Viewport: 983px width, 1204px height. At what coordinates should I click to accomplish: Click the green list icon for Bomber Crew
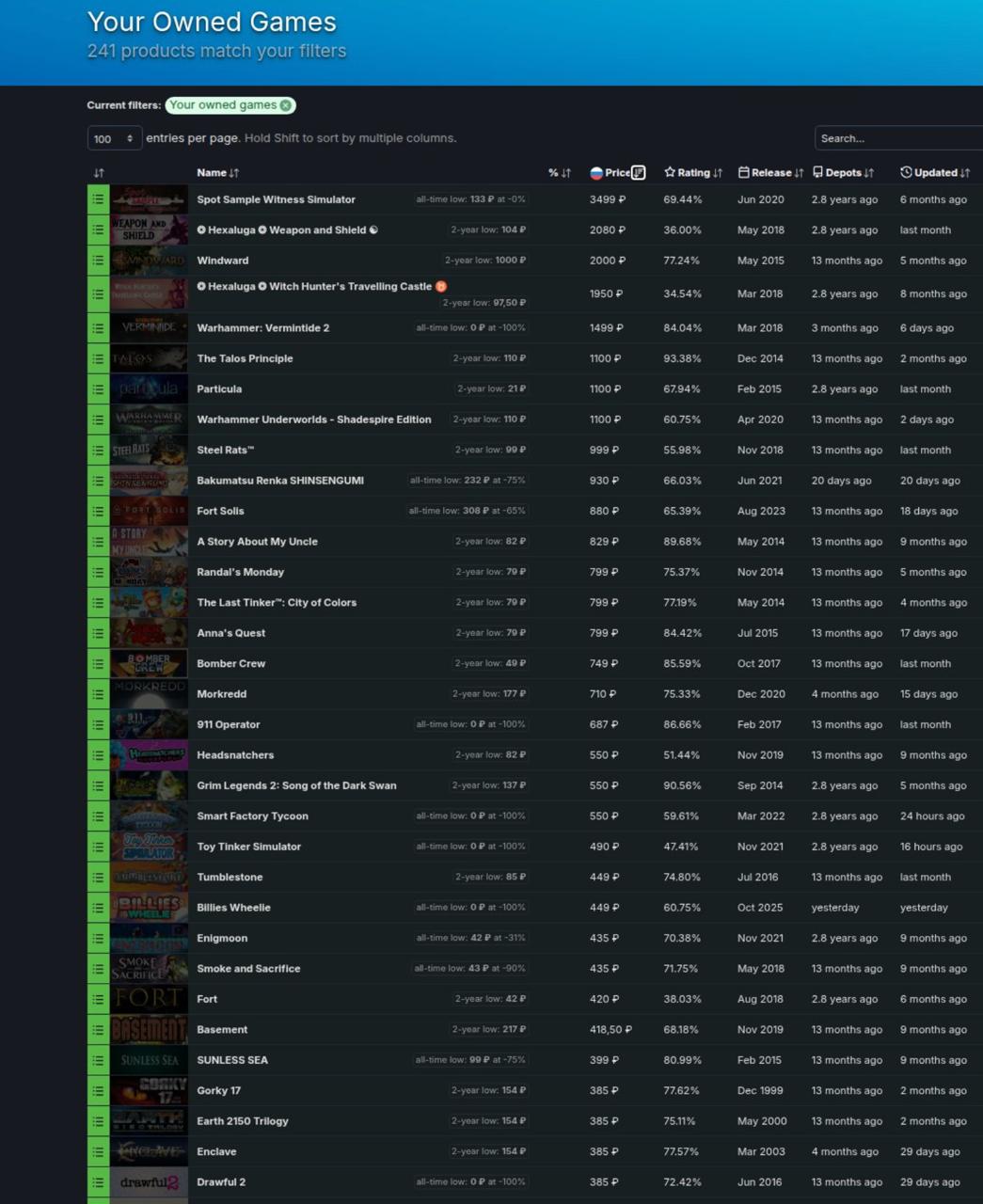coord(98,664)
